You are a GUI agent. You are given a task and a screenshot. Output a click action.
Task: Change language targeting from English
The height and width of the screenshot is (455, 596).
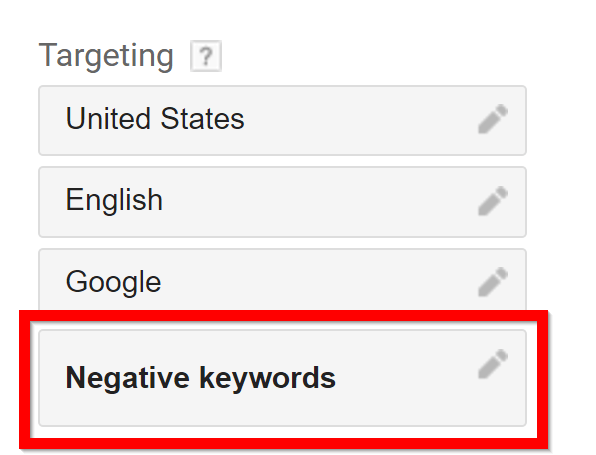pos(493,201)
